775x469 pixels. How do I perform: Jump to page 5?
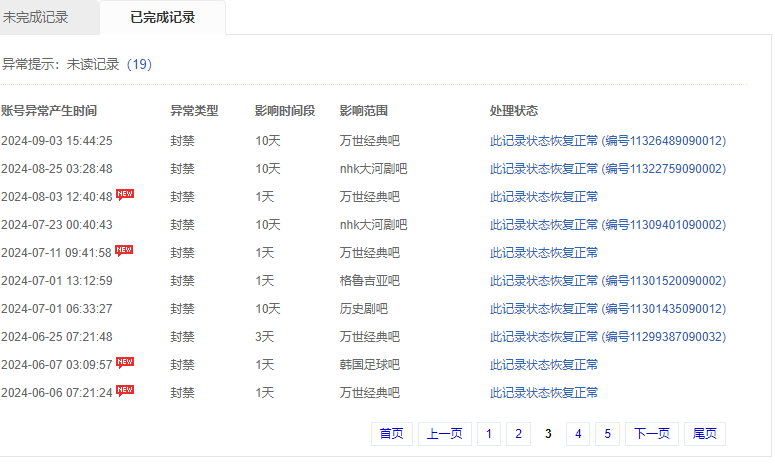coord(607,434)
